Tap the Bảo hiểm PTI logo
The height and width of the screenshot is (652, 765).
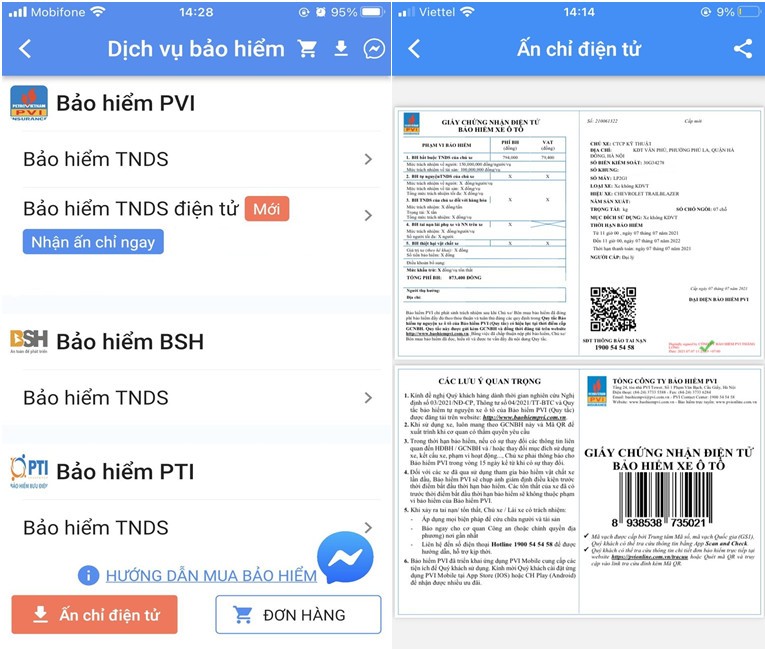pos(29,471)
